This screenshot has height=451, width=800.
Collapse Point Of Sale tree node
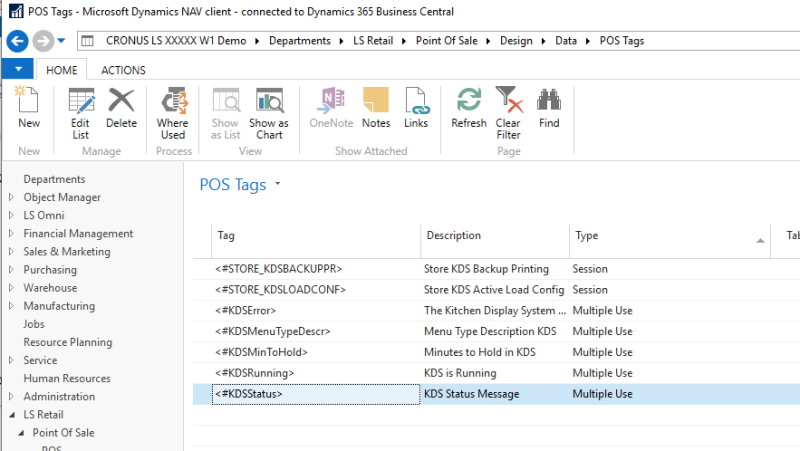tap(21, 433)
